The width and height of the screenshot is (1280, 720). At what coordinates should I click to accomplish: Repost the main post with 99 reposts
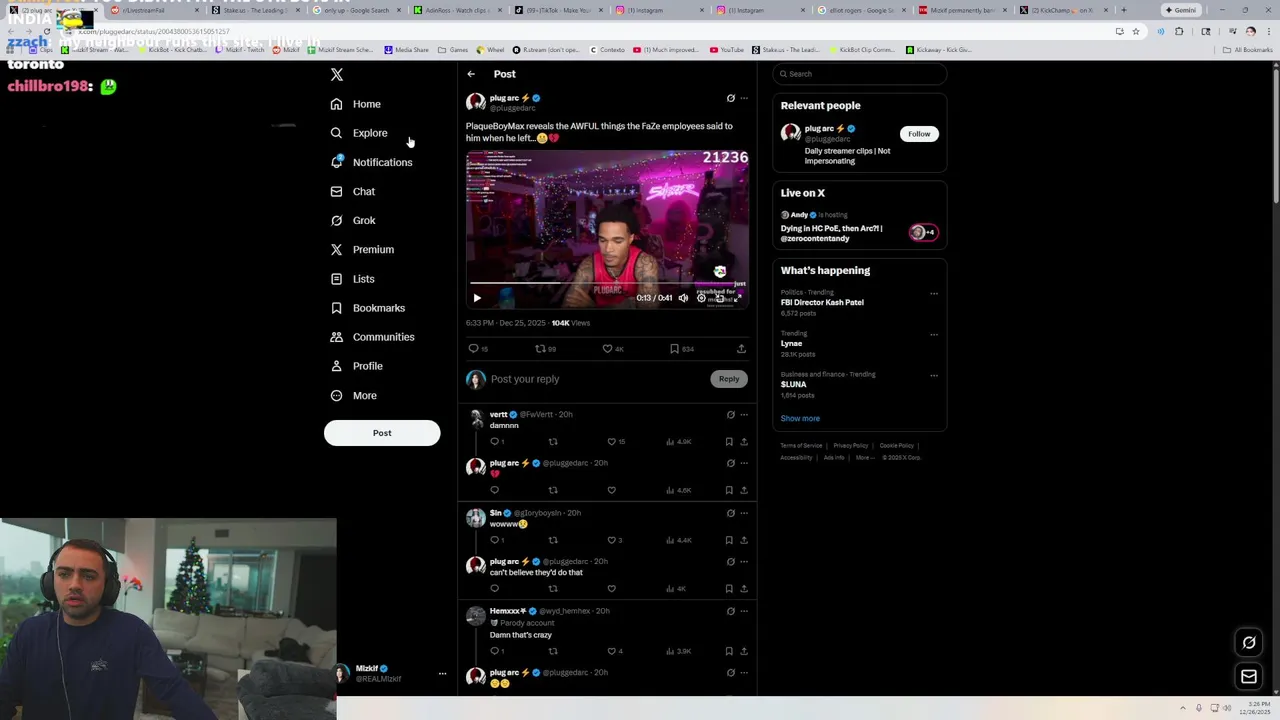[540, 349]
